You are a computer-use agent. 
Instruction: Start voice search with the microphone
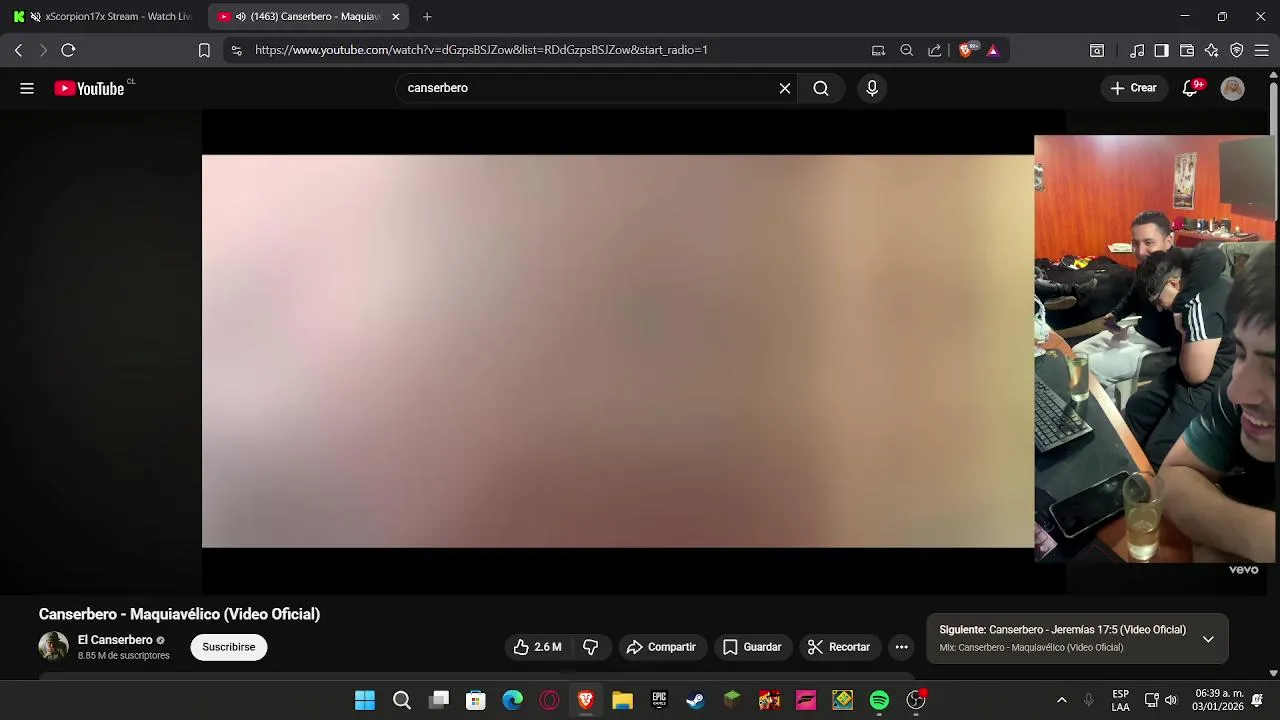click(872, 88)
